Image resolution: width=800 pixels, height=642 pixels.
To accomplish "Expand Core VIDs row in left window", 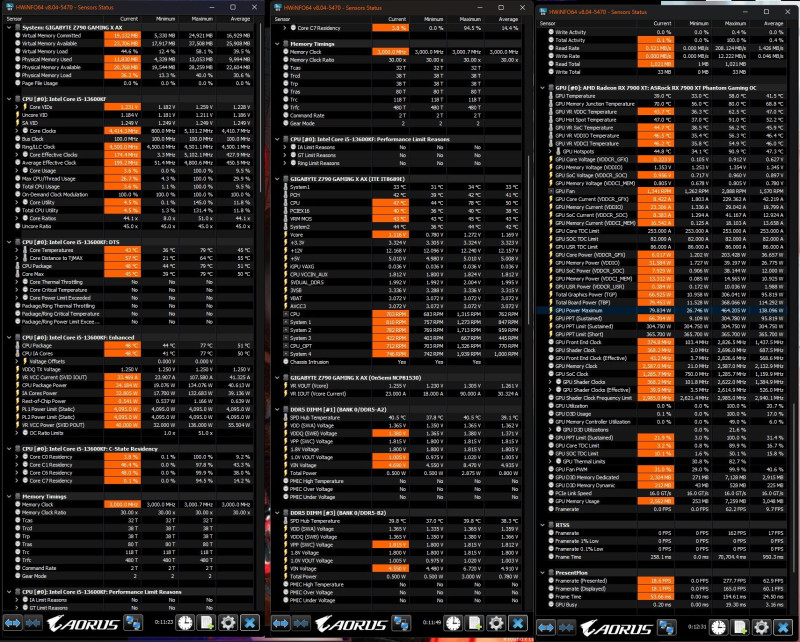I will [x=17, y=107].
